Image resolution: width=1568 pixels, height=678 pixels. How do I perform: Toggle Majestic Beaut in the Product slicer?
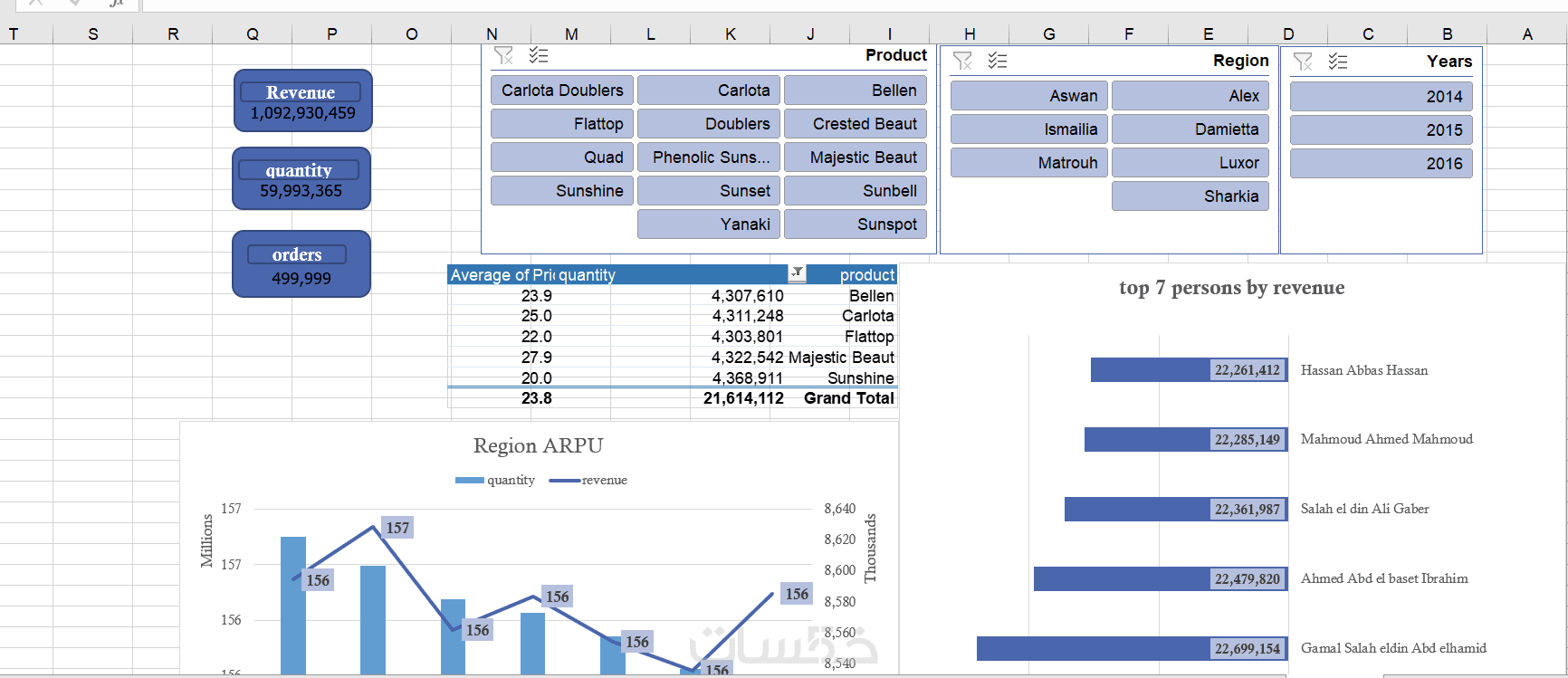pyautogui.click(x=856, y=158)
